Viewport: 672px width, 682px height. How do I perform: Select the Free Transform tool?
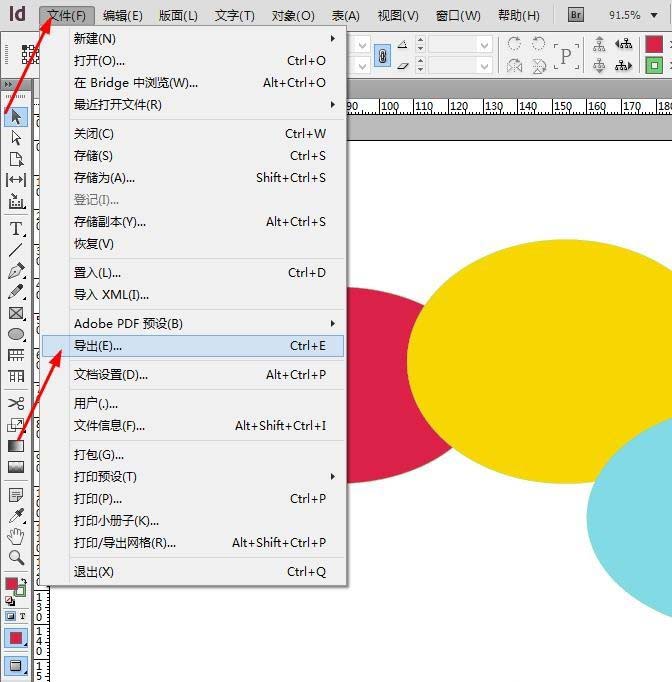click(16, 425)
